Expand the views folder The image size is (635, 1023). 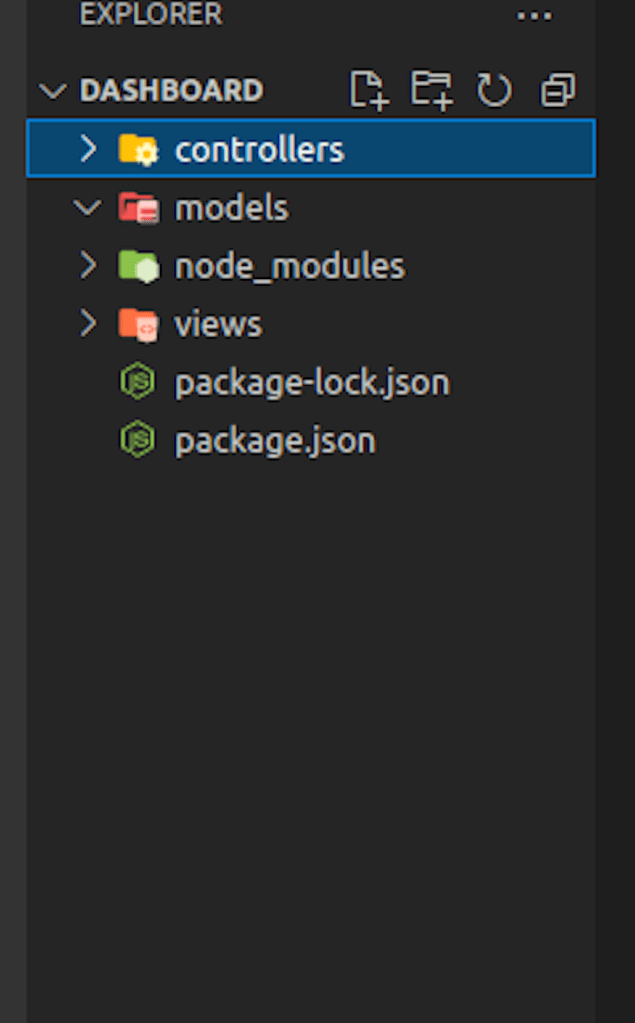point(86,323)
